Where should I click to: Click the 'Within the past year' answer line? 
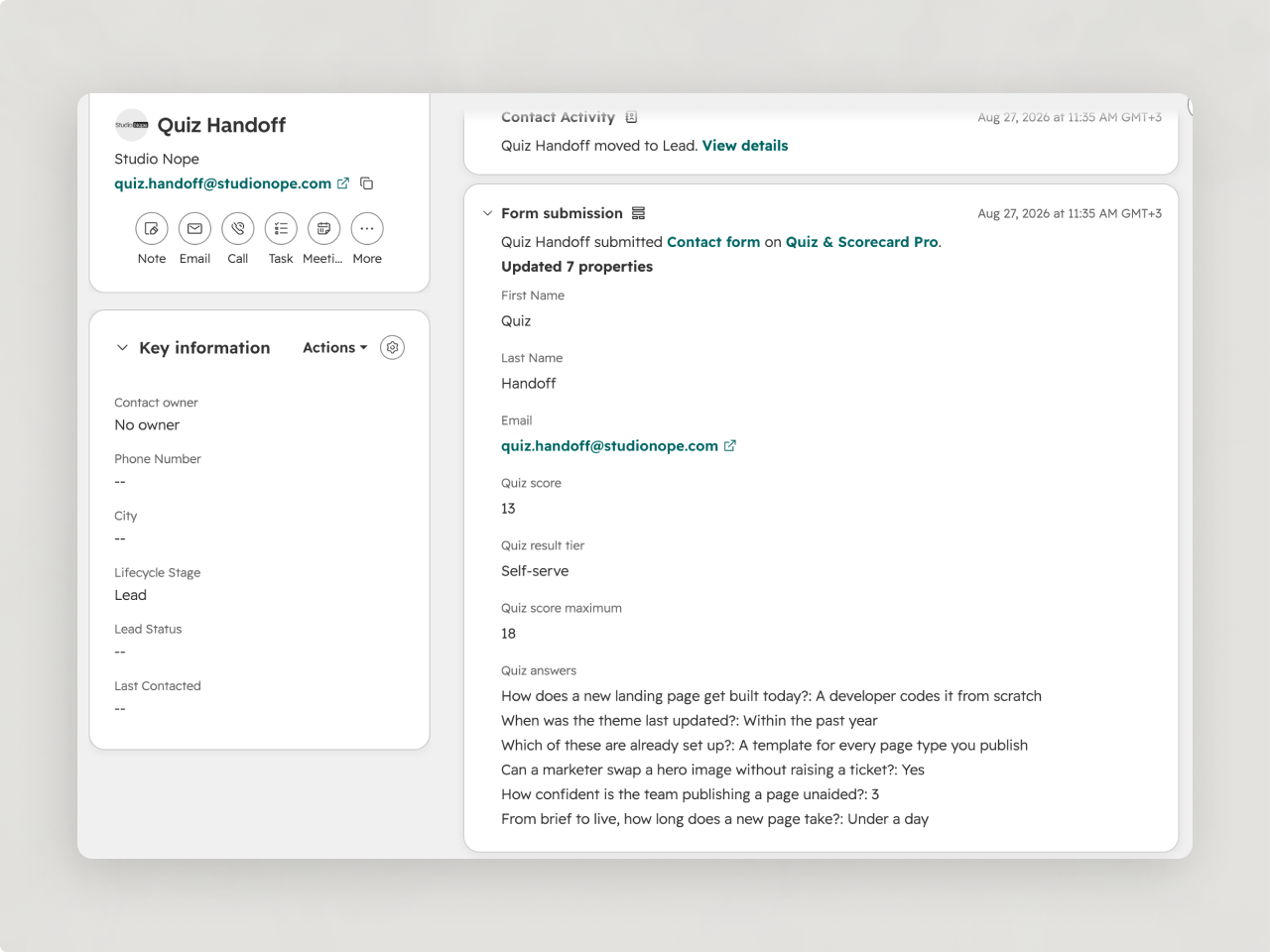click(689, 721)
